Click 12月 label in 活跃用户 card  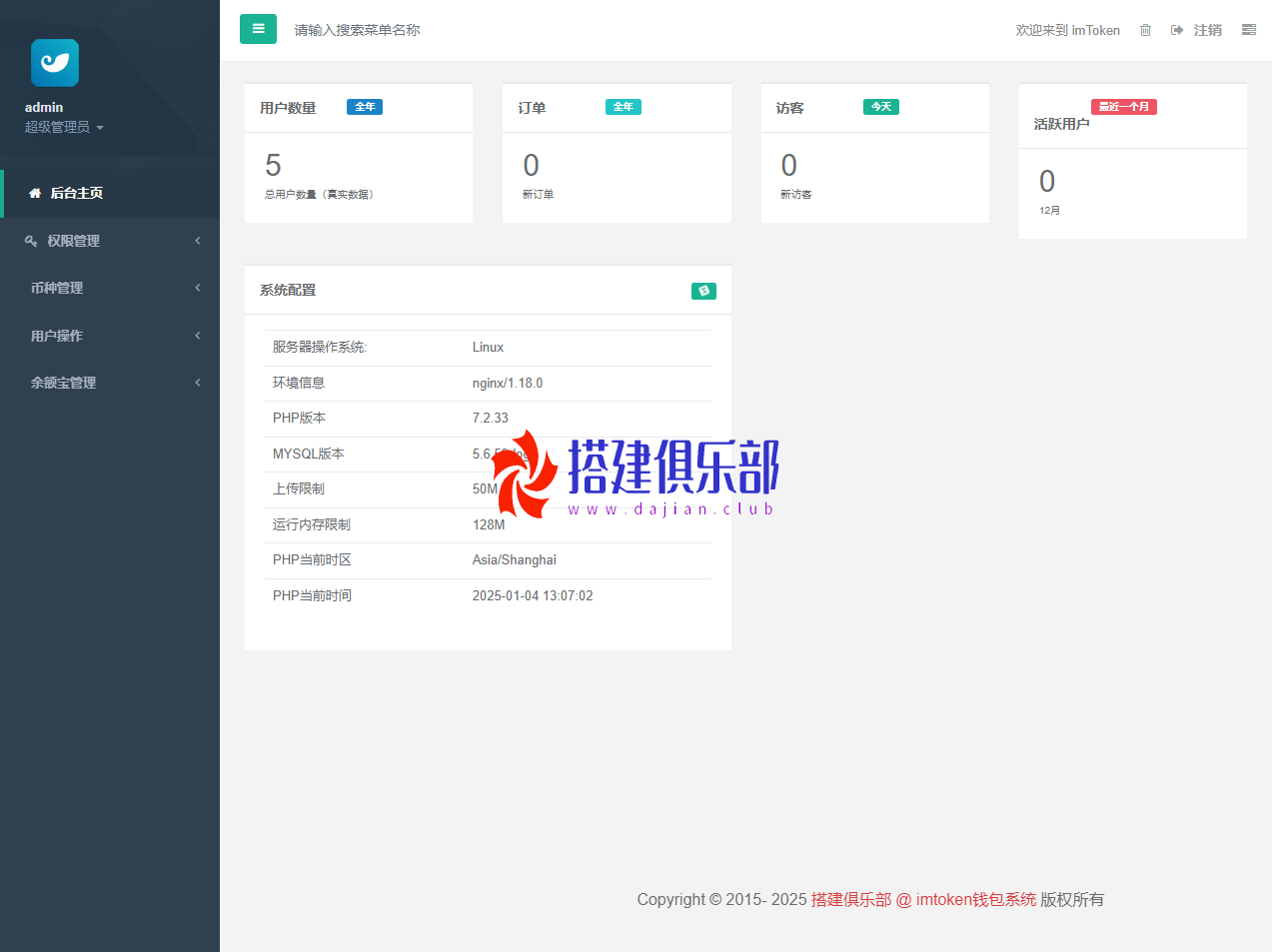pos(1049,210)
